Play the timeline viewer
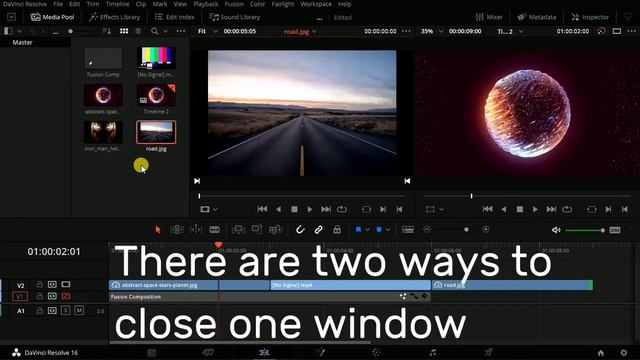The width and height of the screenshot is (640, 360). click(535, 209)
